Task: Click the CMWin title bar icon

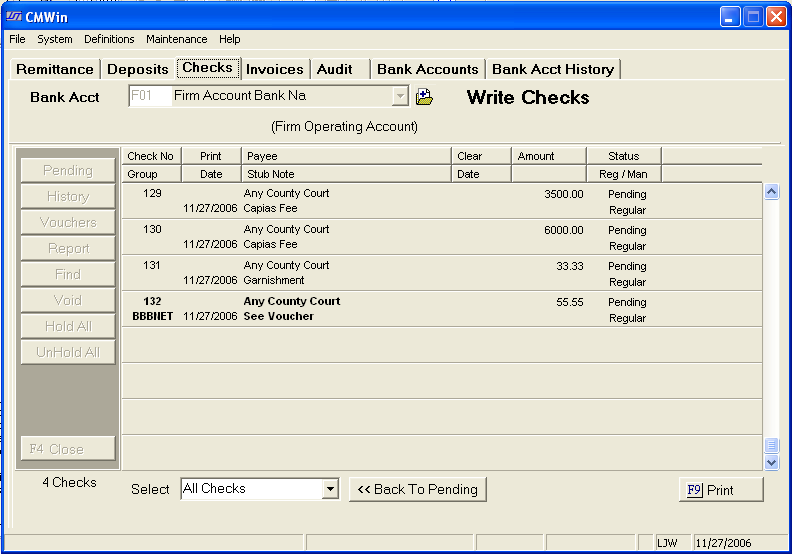Action: pyautogui.click(x=14, y=17)
